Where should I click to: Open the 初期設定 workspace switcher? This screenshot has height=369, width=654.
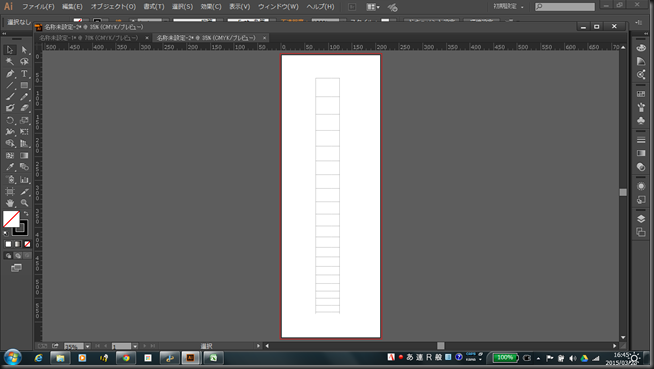click(508, 6)
